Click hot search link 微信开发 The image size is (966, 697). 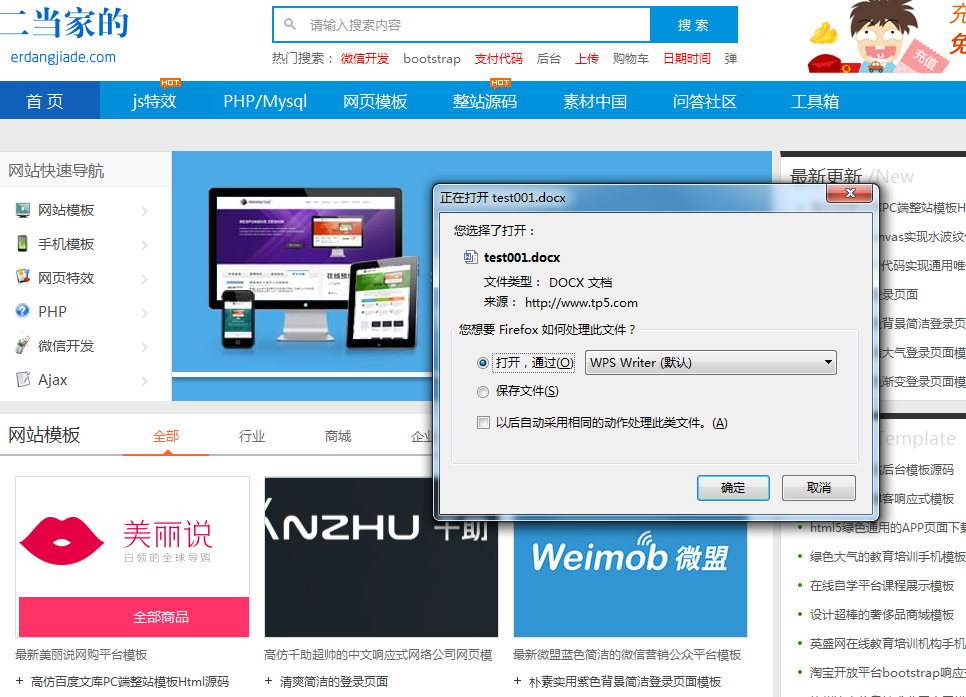coord(365,59)
